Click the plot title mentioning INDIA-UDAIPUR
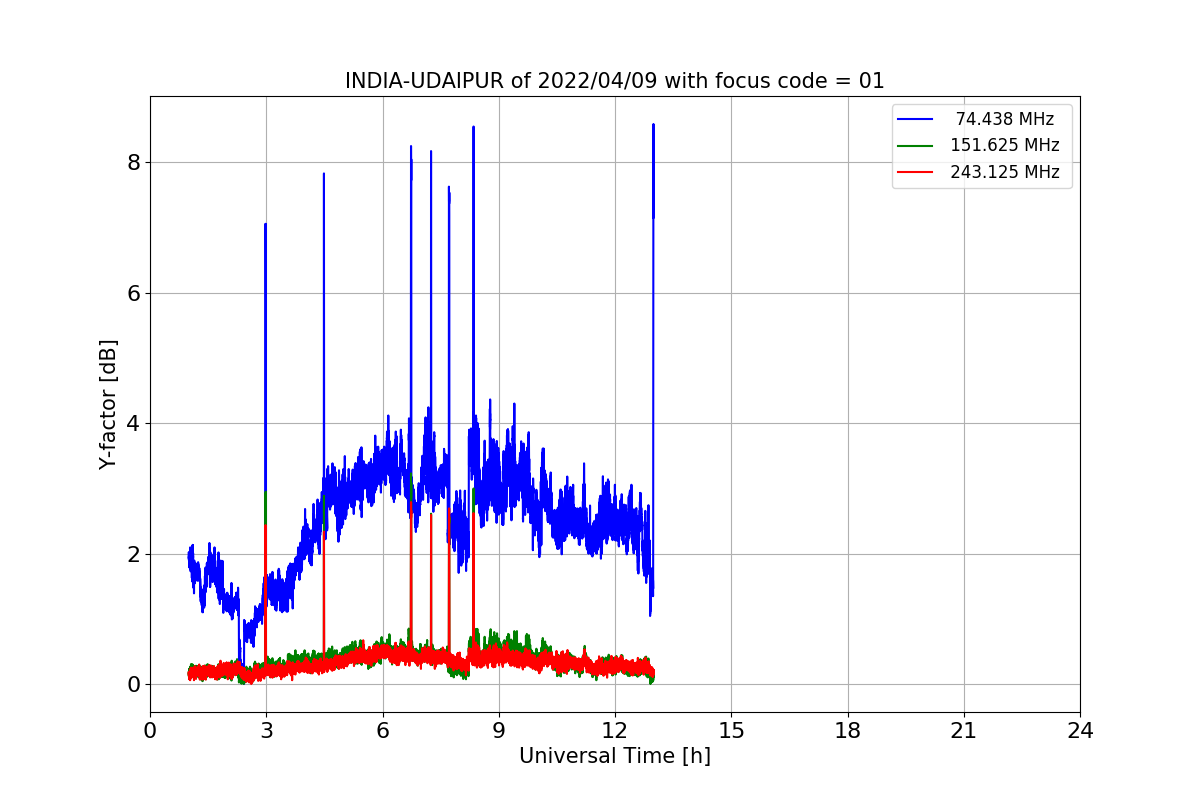Screen dimensions: 1200x800 pyautogui.click(x=614, y=81)
